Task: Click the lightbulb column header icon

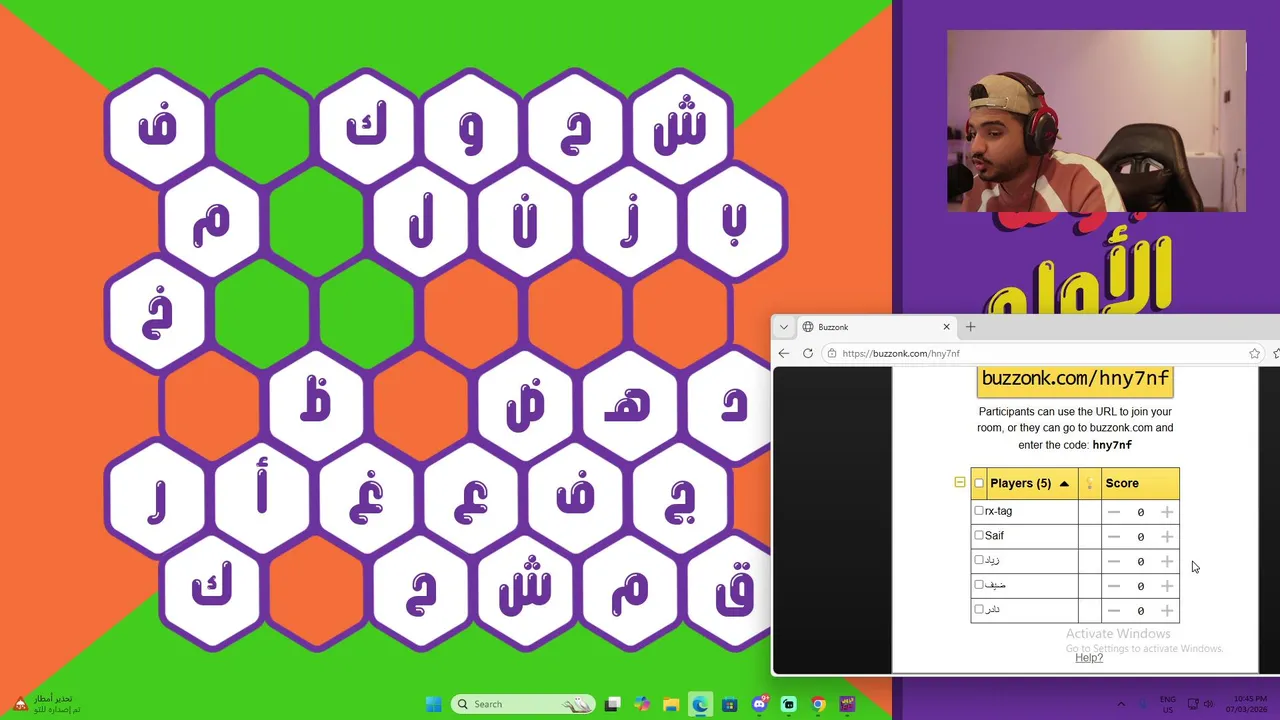Action: point(1089,483)
